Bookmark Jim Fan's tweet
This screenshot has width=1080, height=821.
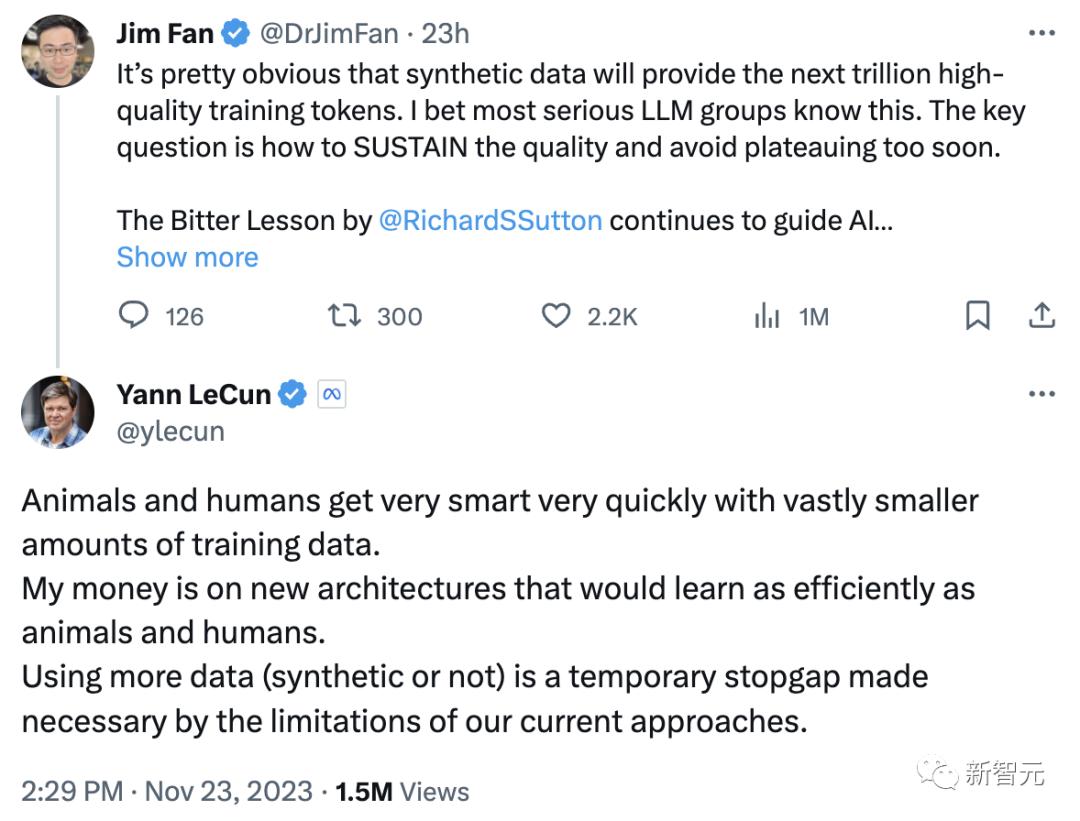point(977,317)
